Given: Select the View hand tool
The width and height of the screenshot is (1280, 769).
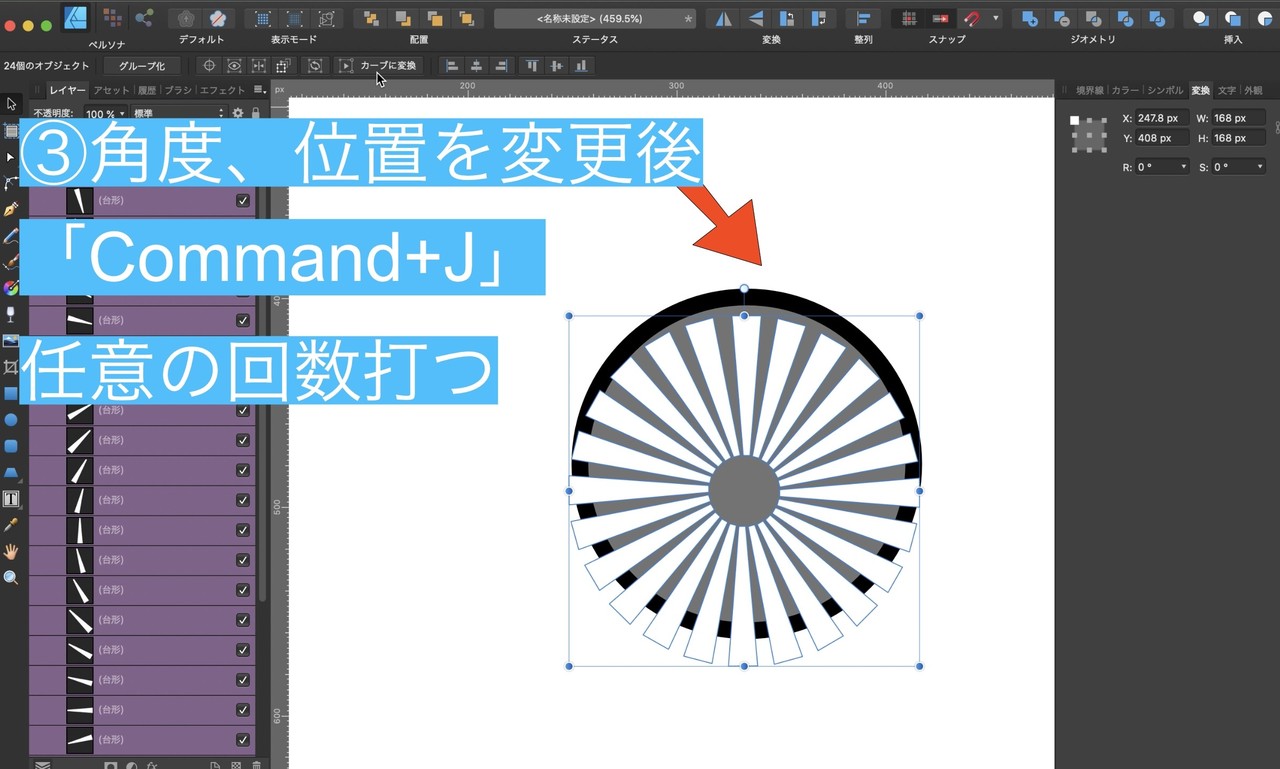Looking at the screenshot, I should click(x=11, y=551).
